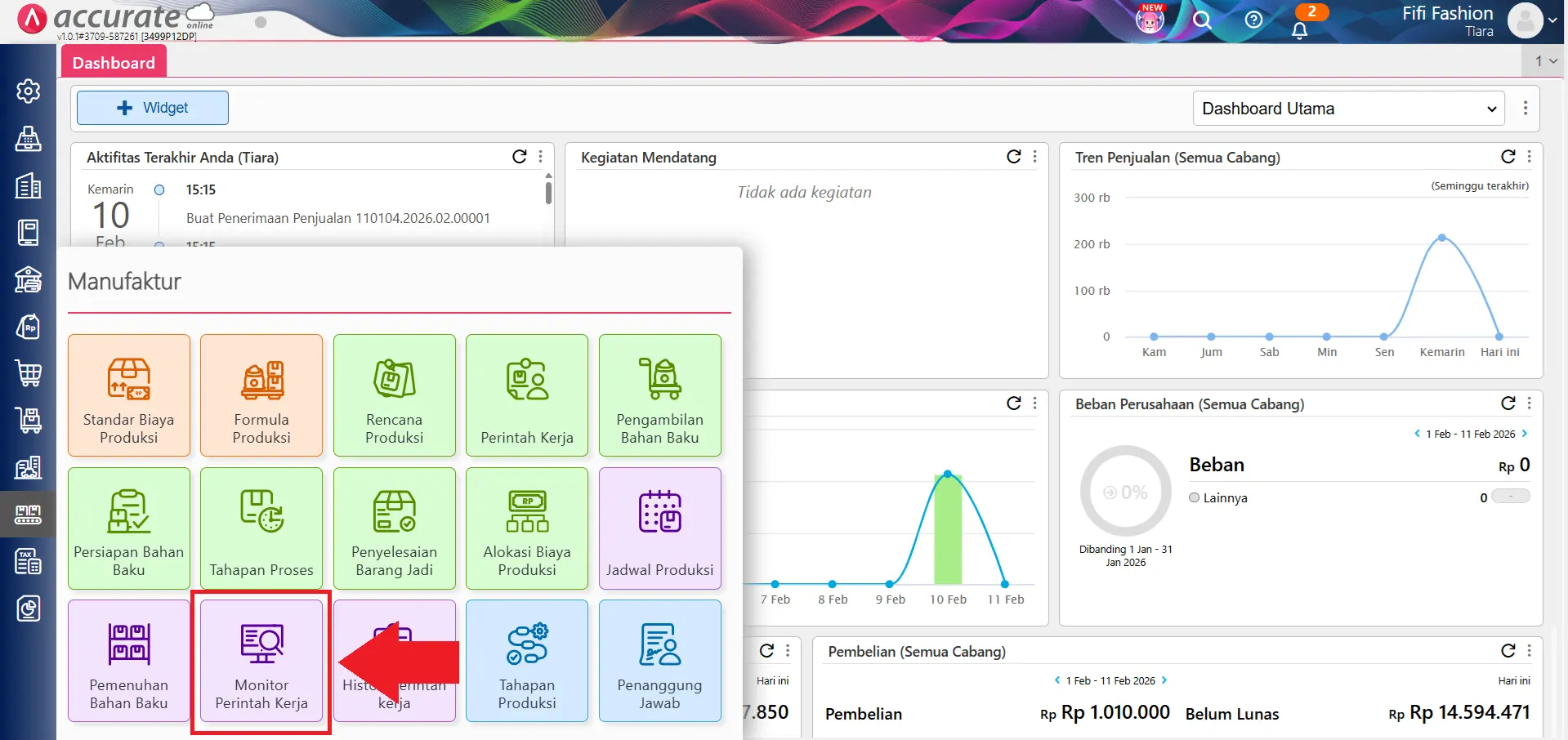Click the notification bell icon
This screenshot has width=1568, height=740.
click(x=1299, y=30)
